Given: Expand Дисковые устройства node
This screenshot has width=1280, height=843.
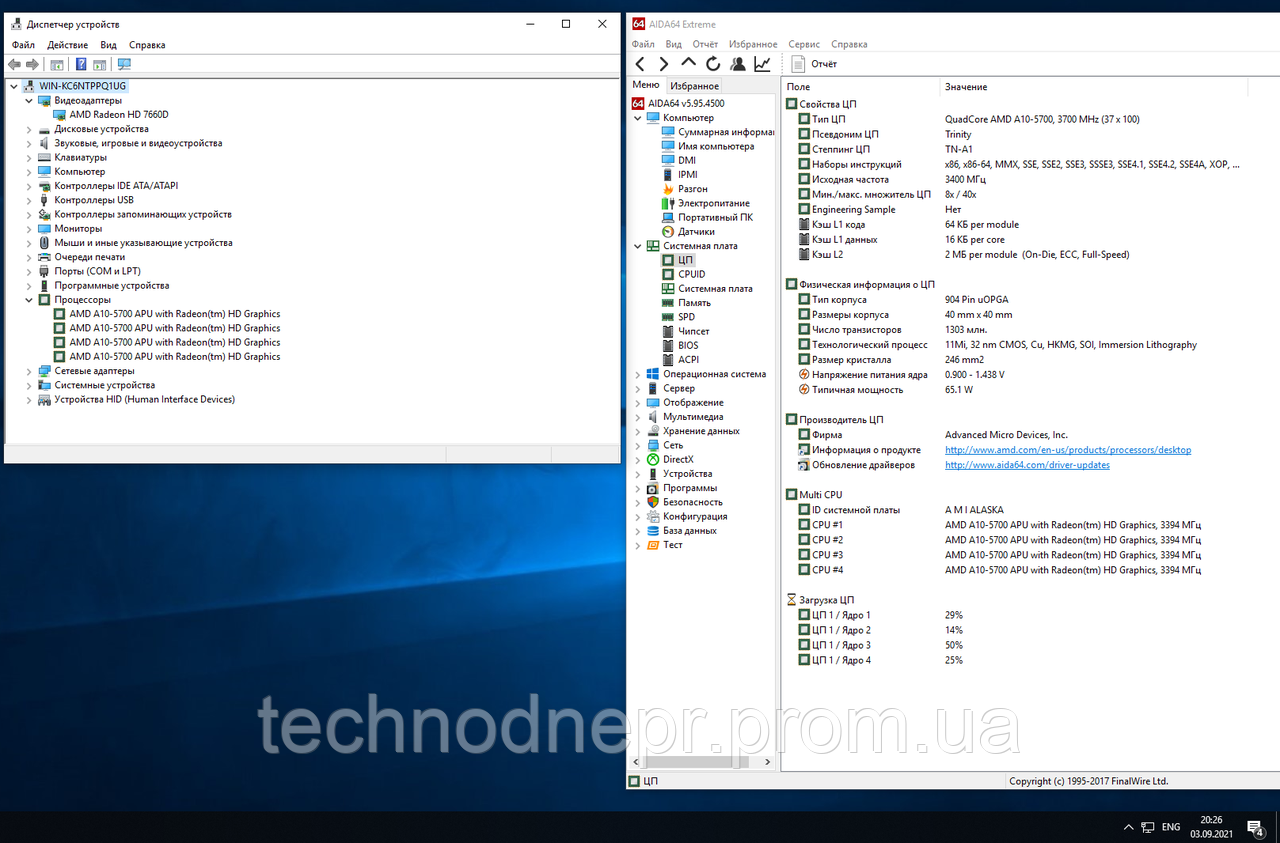Looking at the screenshot, I should click(x=29, y=129).
